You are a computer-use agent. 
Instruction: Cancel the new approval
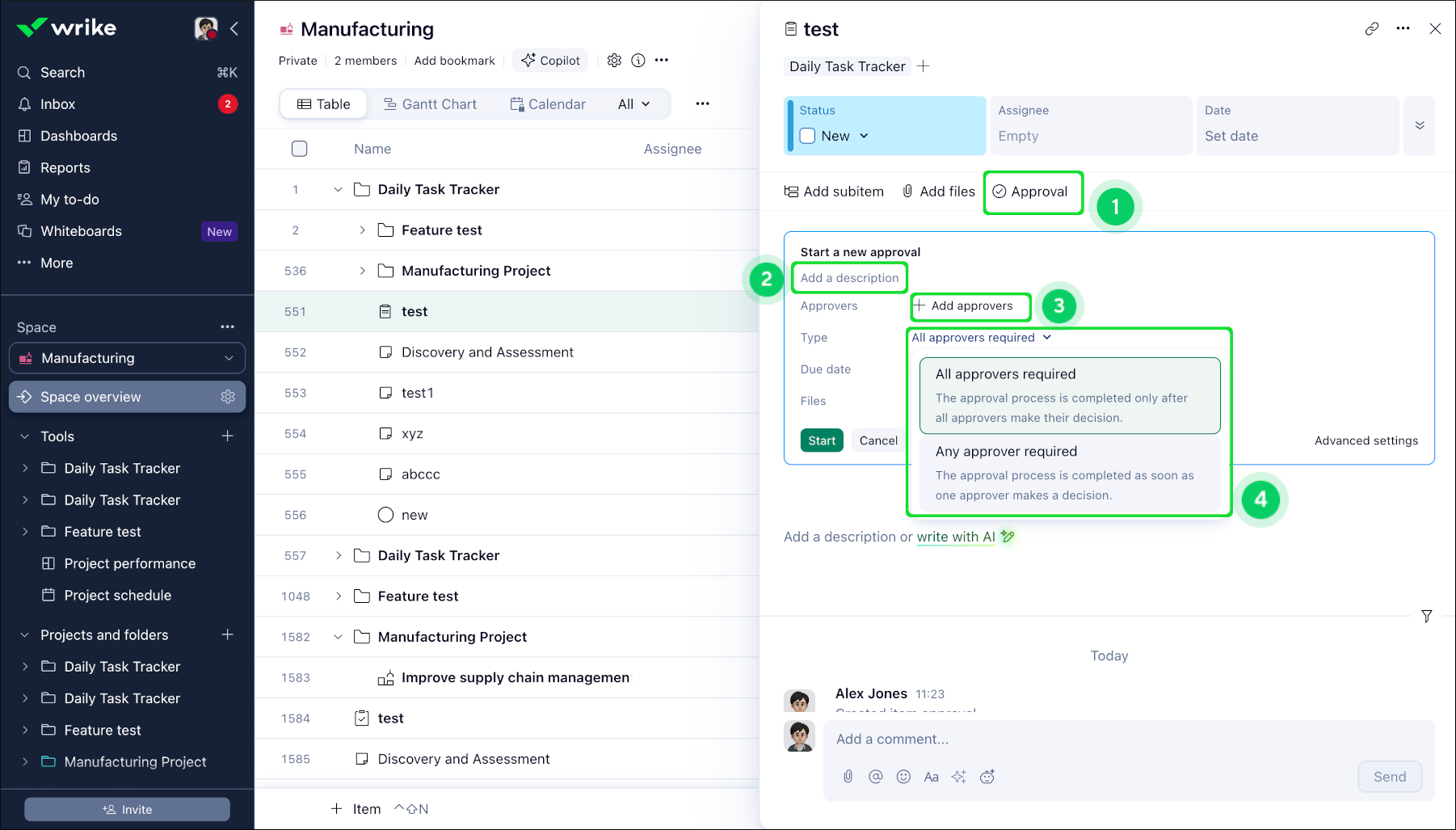(x=878, y=440)
